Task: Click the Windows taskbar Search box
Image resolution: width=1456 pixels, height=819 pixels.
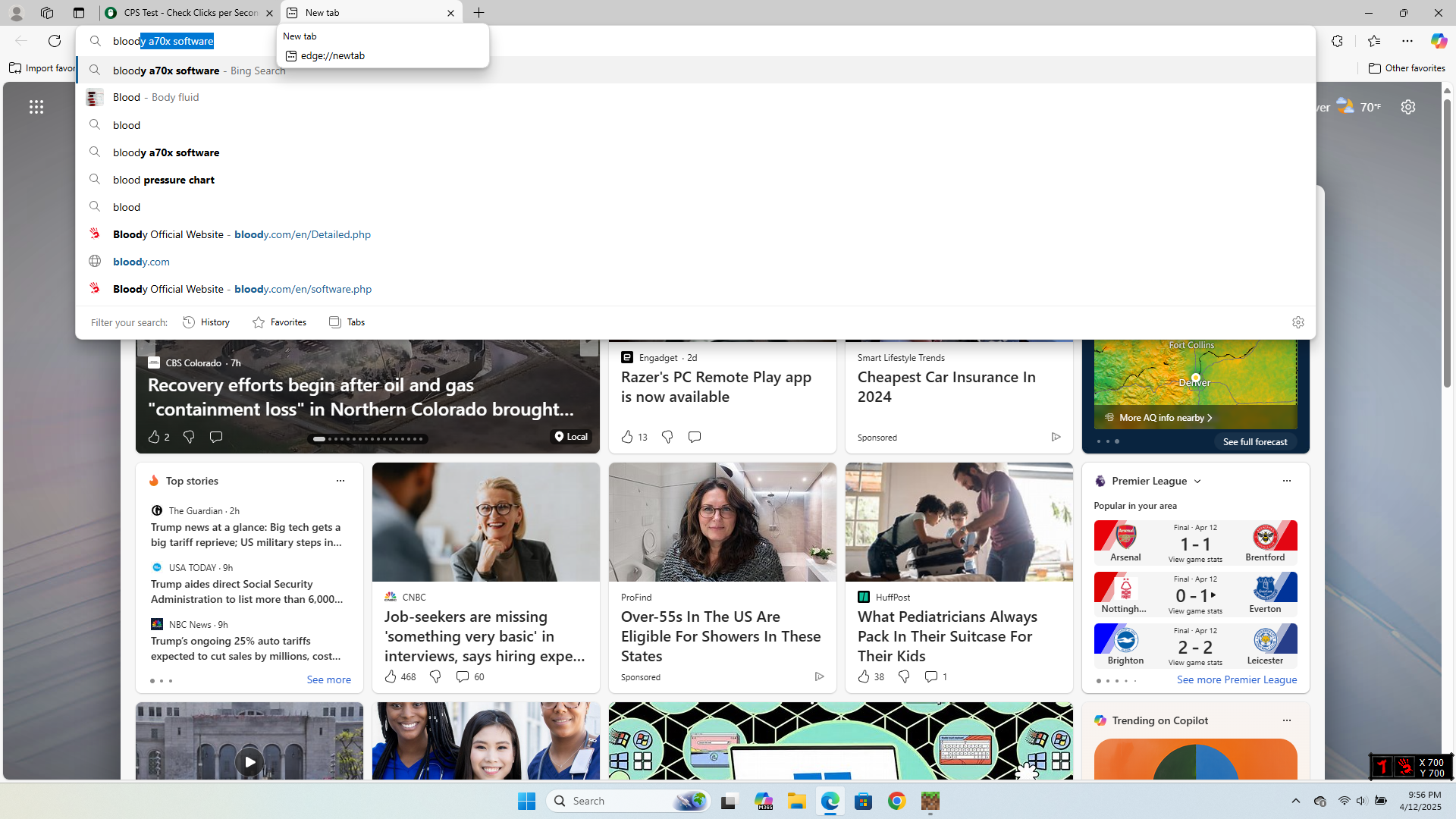Action: tap(629, 801)
